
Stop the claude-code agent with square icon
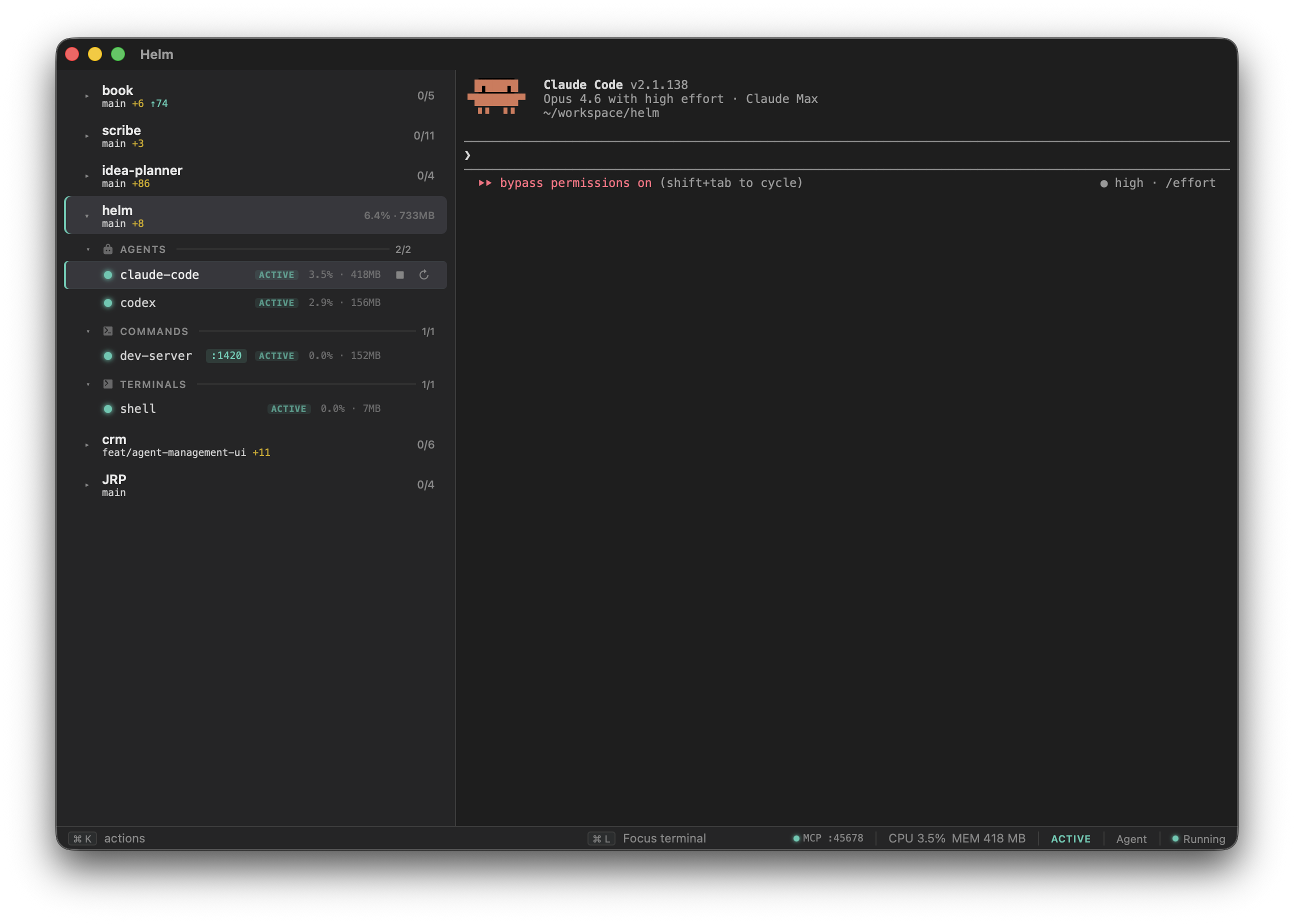(400, 275)
